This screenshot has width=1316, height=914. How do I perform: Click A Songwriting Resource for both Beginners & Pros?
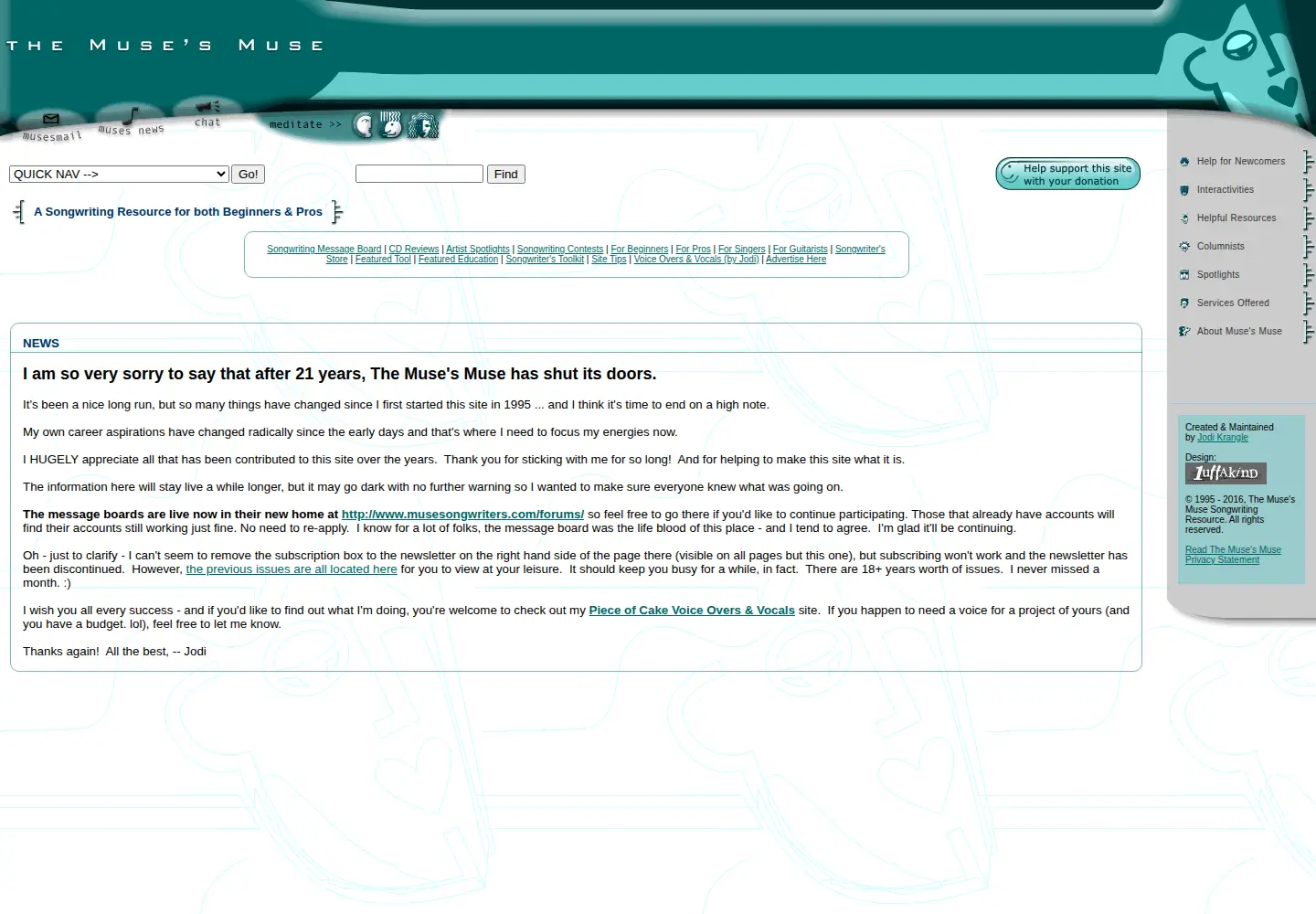178,212
